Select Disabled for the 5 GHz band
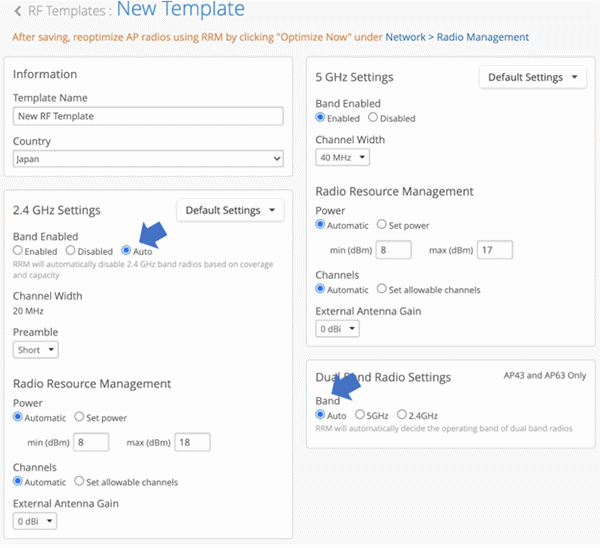The image size is (600, 548). point(374,118)
